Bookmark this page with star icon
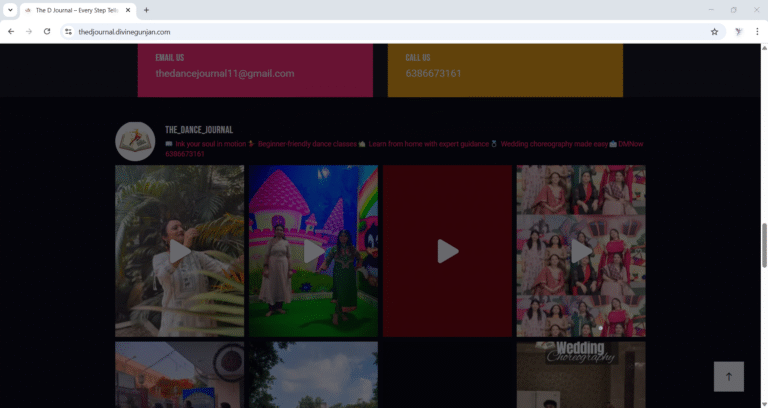The width and height of the screenshot is (768, 408). coord(714,32)
